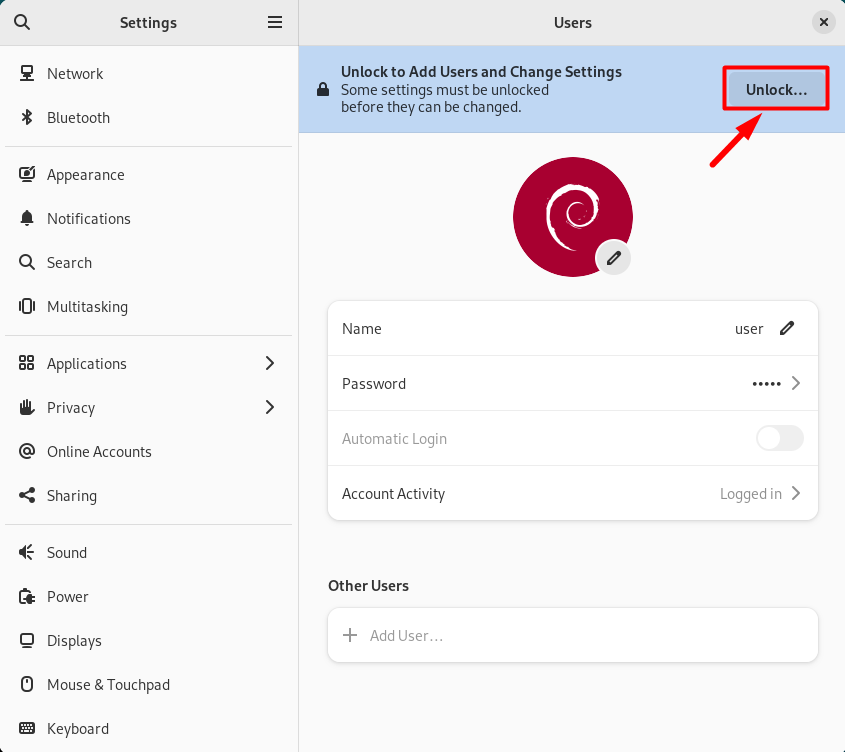Open Account Activity via its chevron
This screenshot has height=752, width=845.
tap(796, 493)
